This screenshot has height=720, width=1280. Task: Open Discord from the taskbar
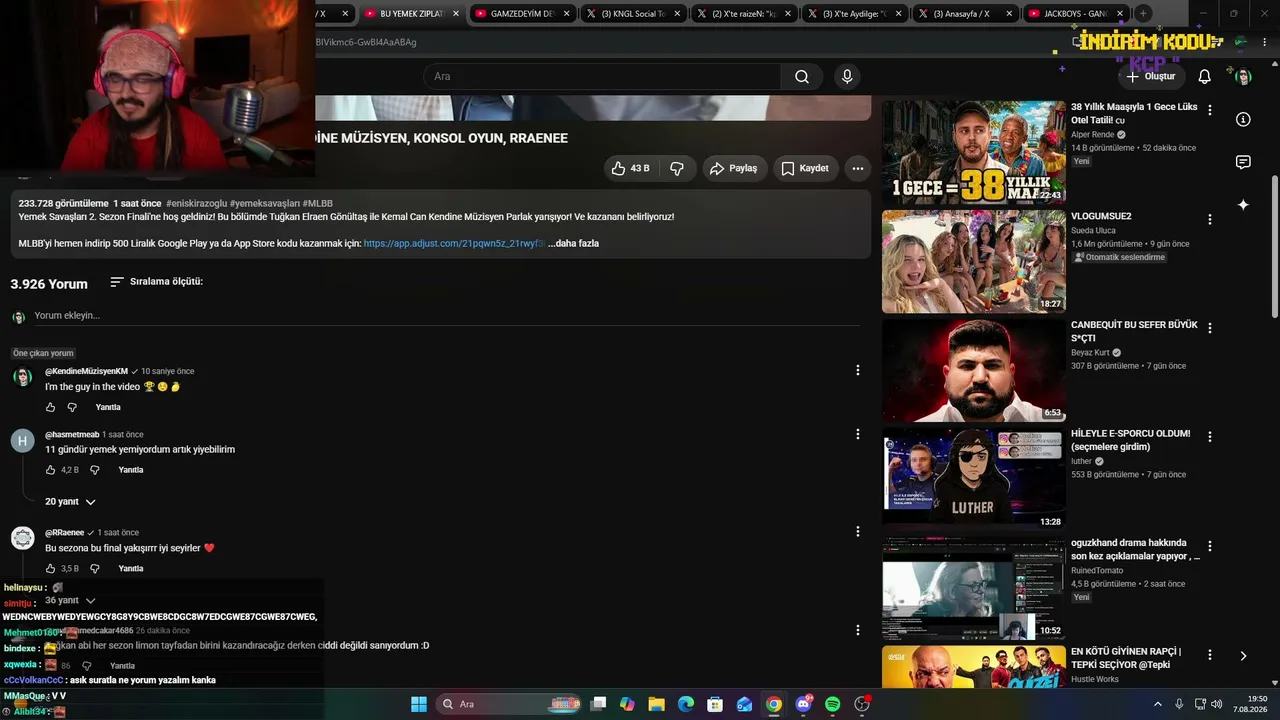point(803,704)
